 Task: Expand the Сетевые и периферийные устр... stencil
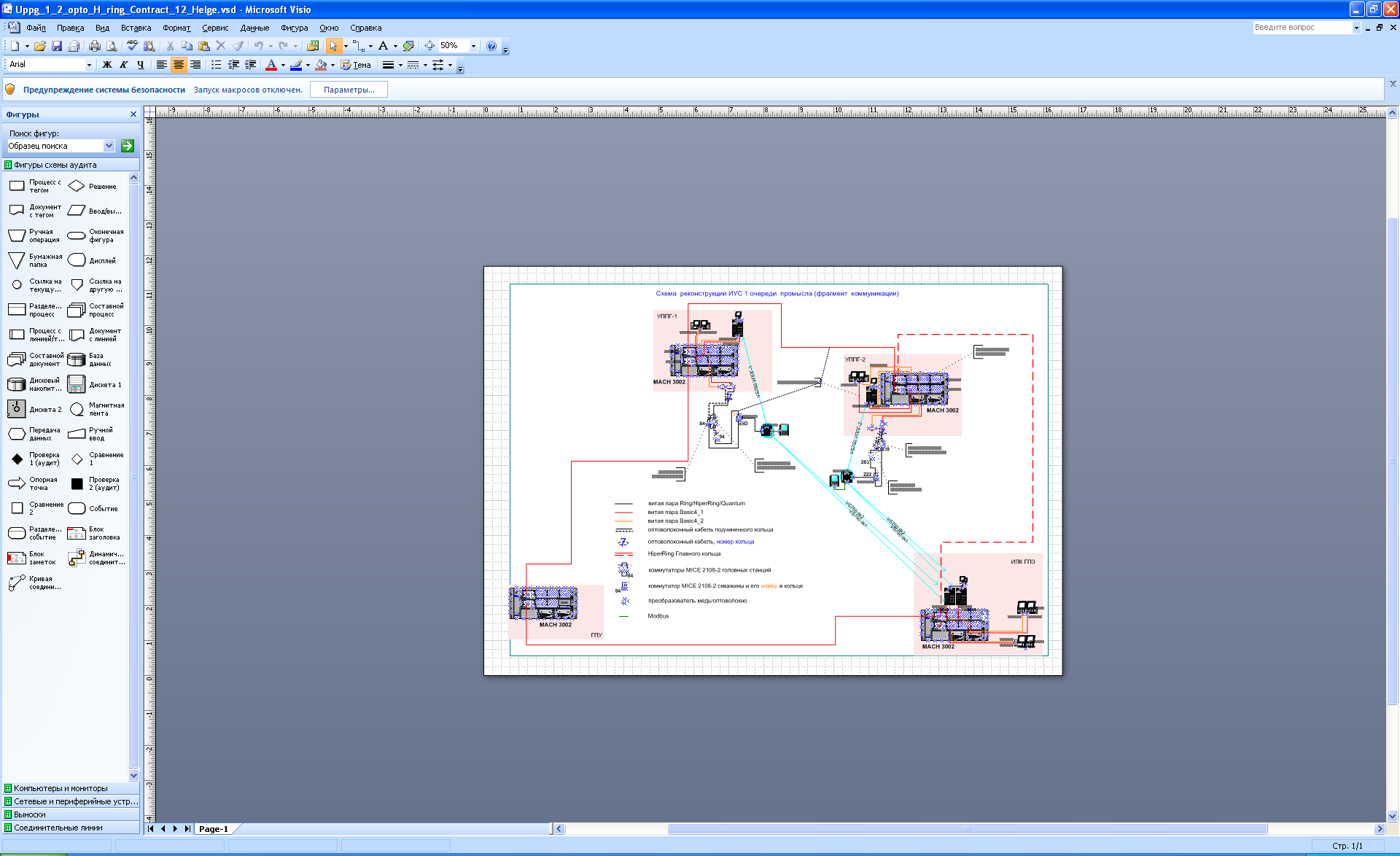click(70, 801)
